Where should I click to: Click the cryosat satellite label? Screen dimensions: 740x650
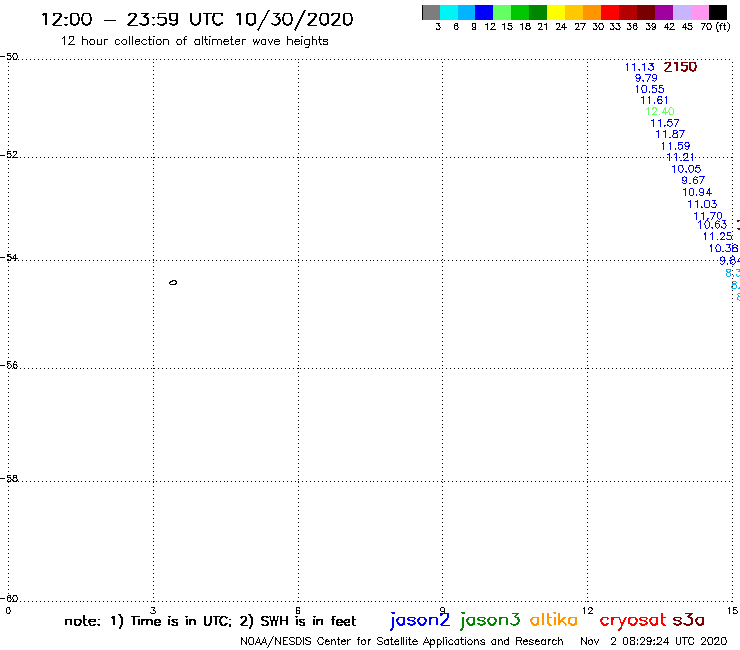(x=633, y=621)
